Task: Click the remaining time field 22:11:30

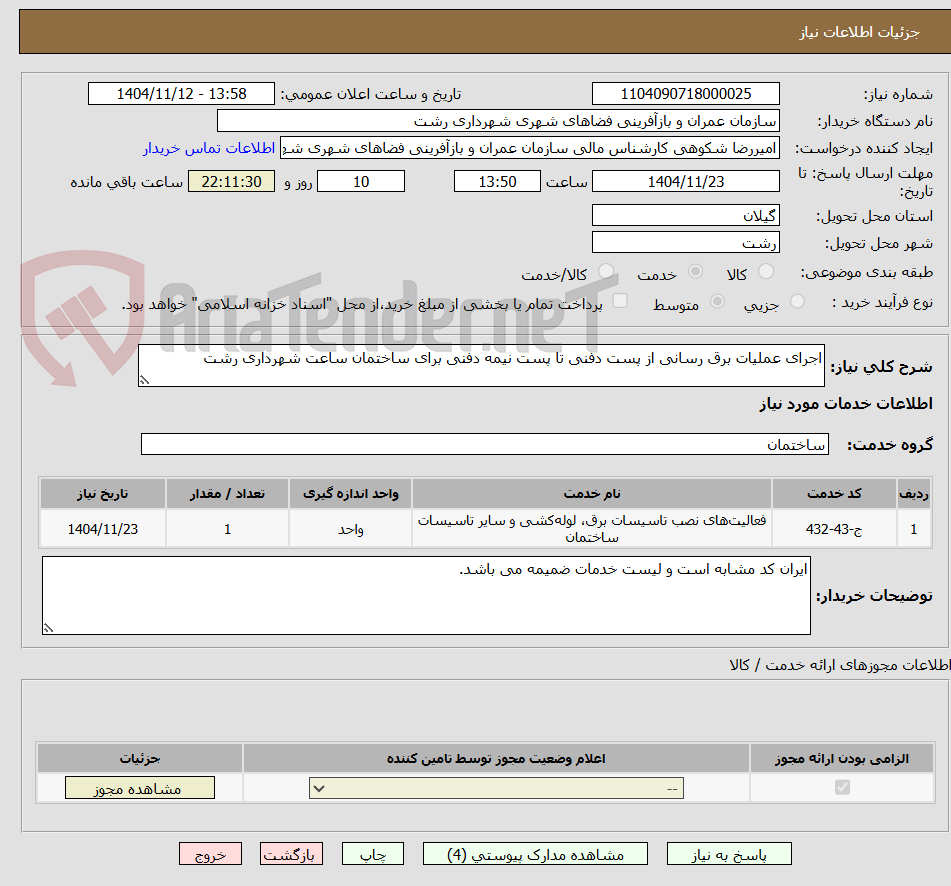Action: click(x=231, y=181)
